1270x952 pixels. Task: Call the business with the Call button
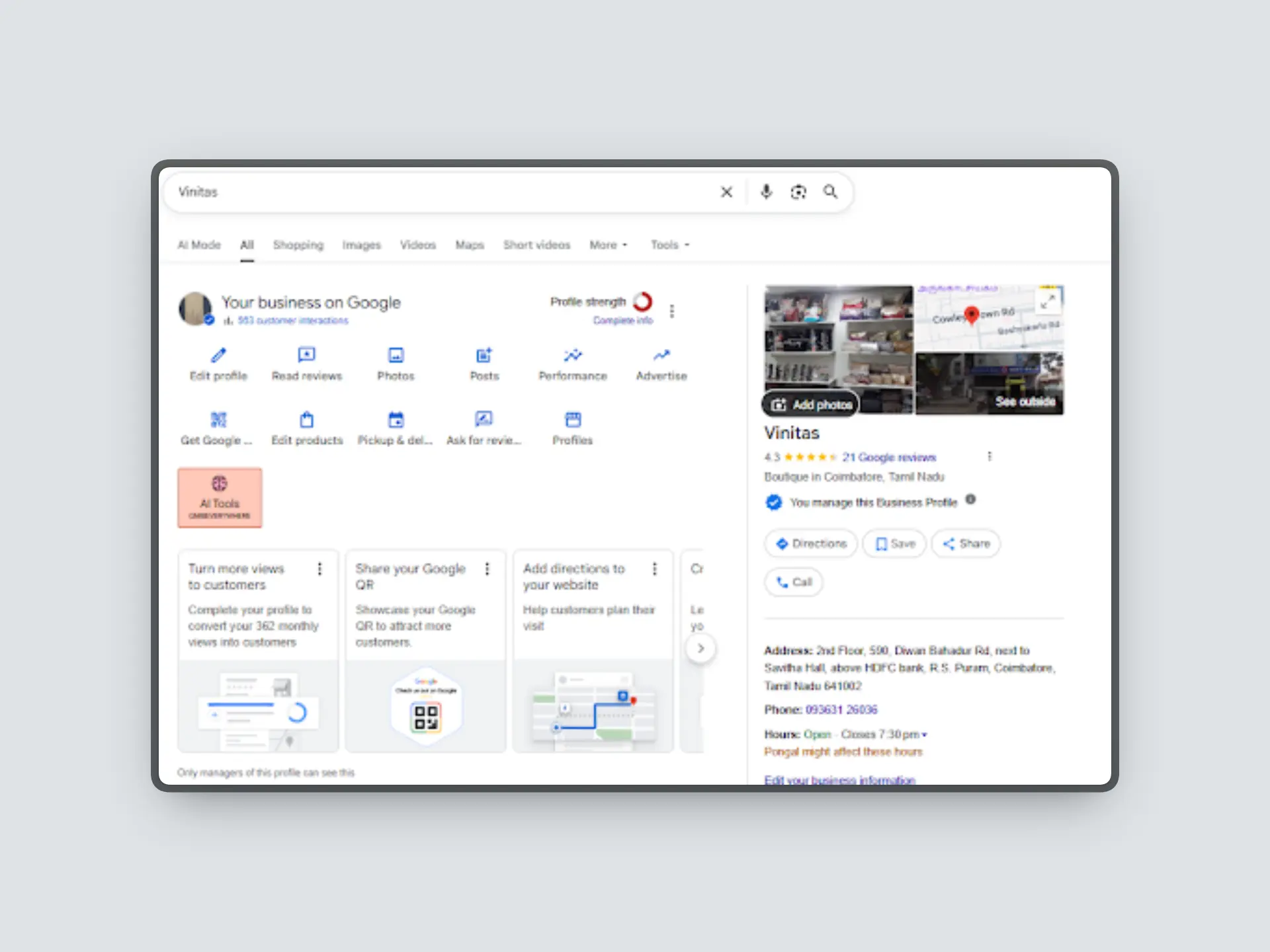[x=794, y=582]
